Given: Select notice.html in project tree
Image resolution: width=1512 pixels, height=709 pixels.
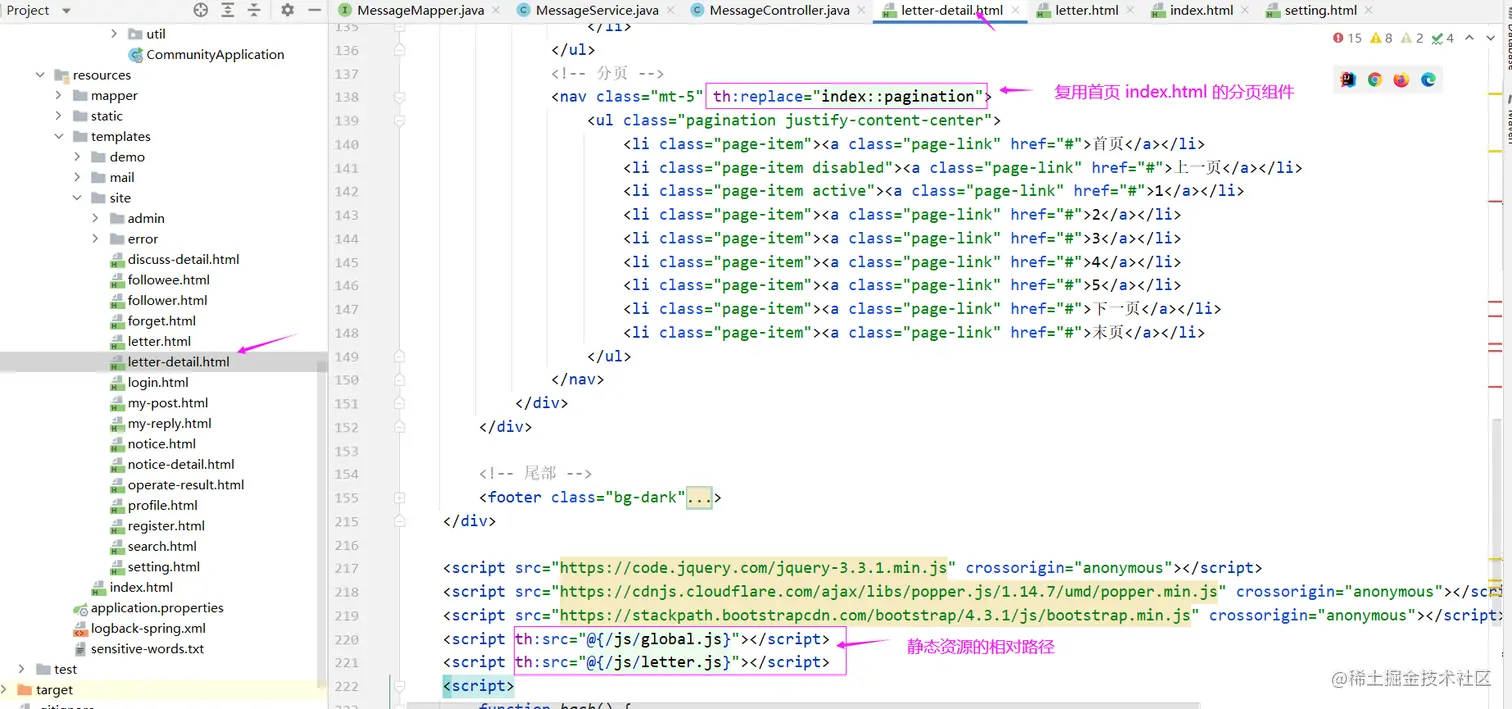Looking at the screenshot, I should (x=161, y=444).
